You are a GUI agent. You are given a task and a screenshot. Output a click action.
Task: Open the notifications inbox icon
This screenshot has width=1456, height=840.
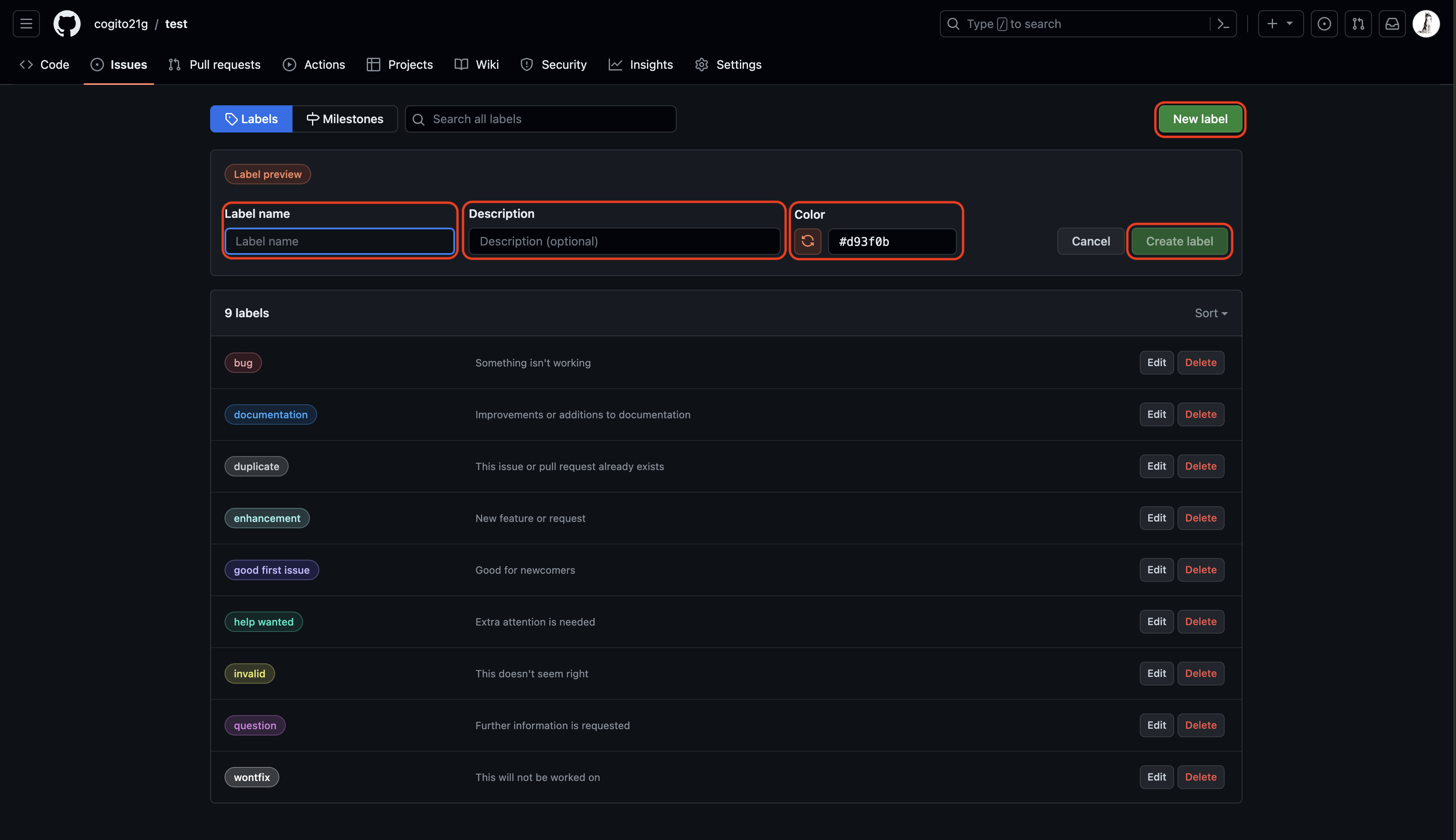1392,24
